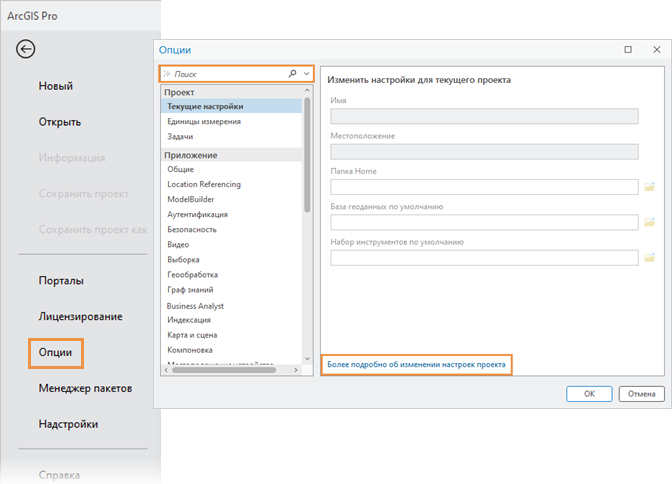Open Менеджер пакетов page
672x484 pixels.
85,388
